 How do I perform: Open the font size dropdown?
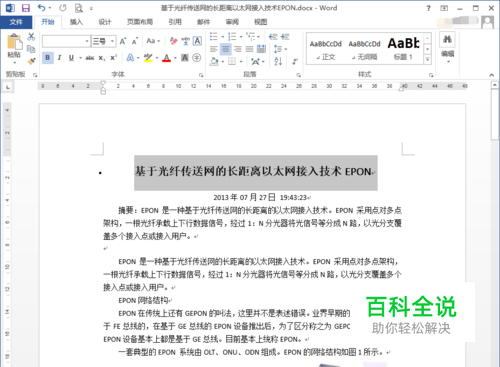coord(112,41)
